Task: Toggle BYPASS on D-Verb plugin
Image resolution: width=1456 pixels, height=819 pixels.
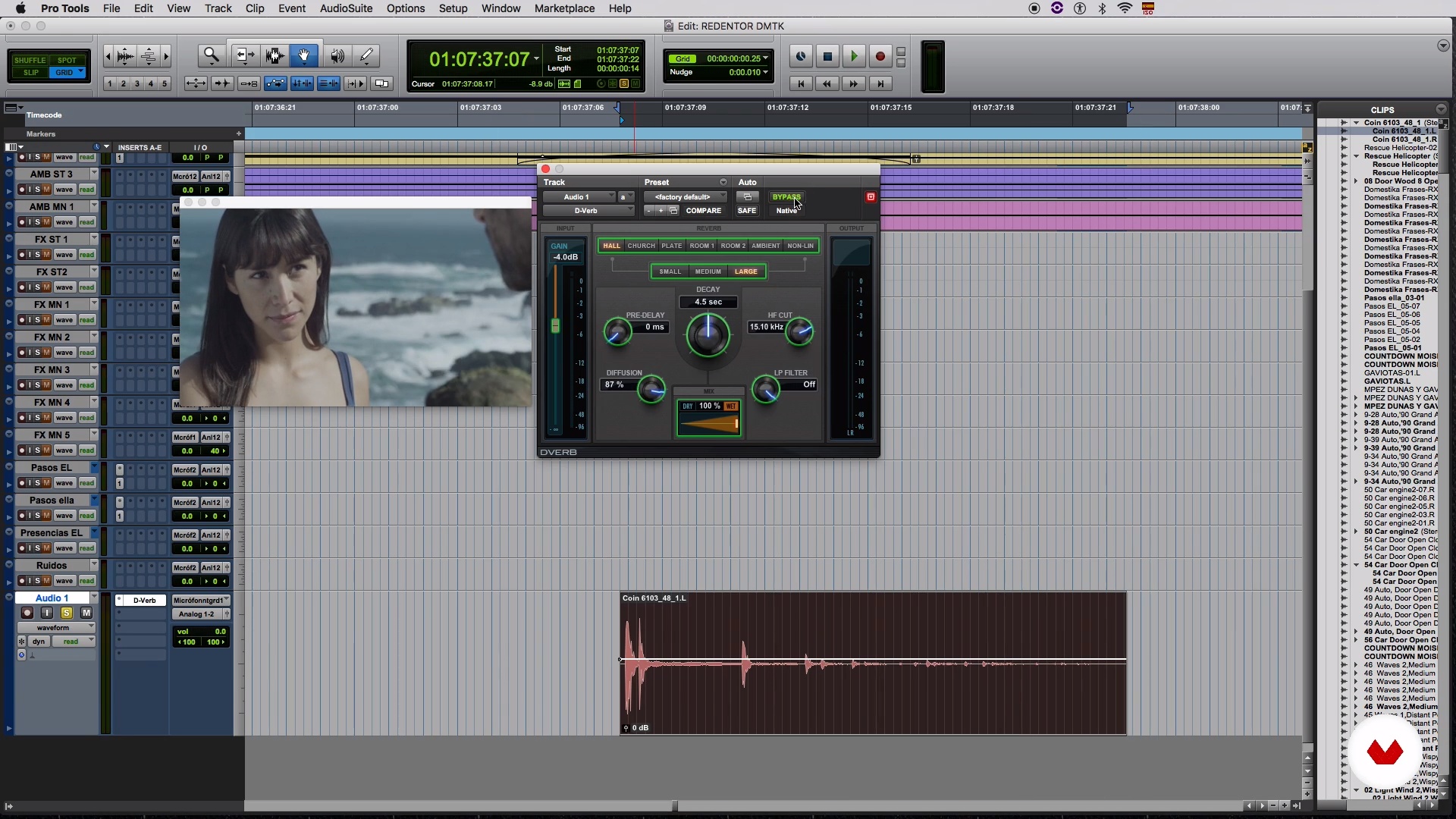Action: click(x=786, y=197)
